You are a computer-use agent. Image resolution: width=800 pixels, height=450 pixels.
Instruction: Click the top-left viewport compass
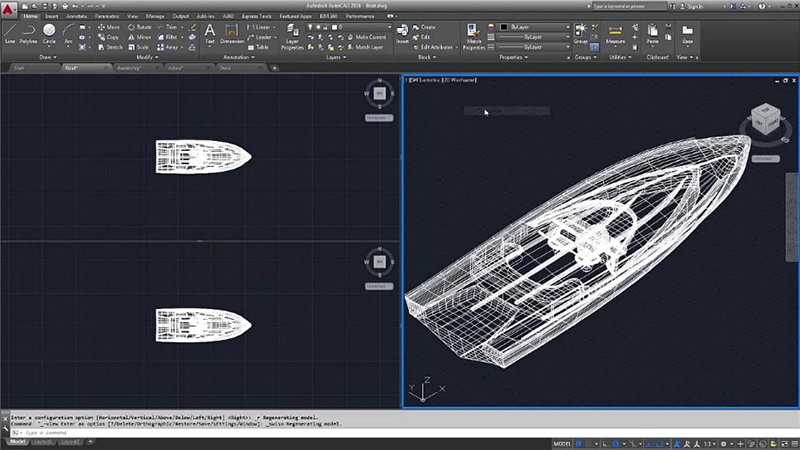(380, 93)
